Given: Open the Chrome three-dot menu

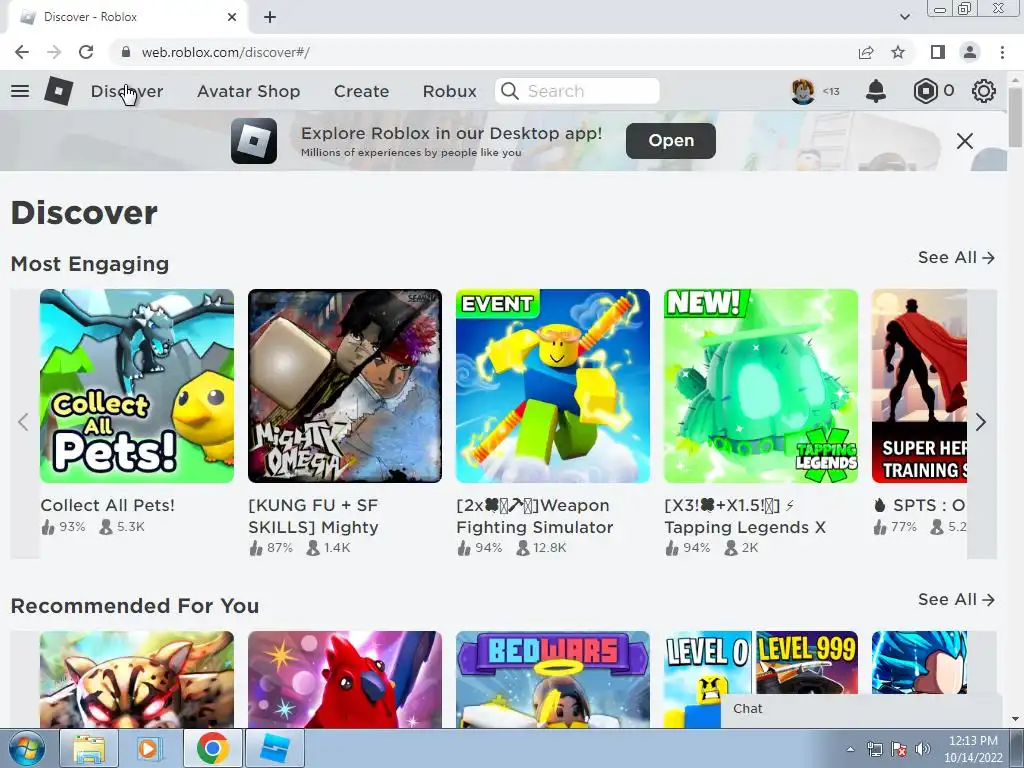Looking at the screenshot, I should coord(1002,52).
